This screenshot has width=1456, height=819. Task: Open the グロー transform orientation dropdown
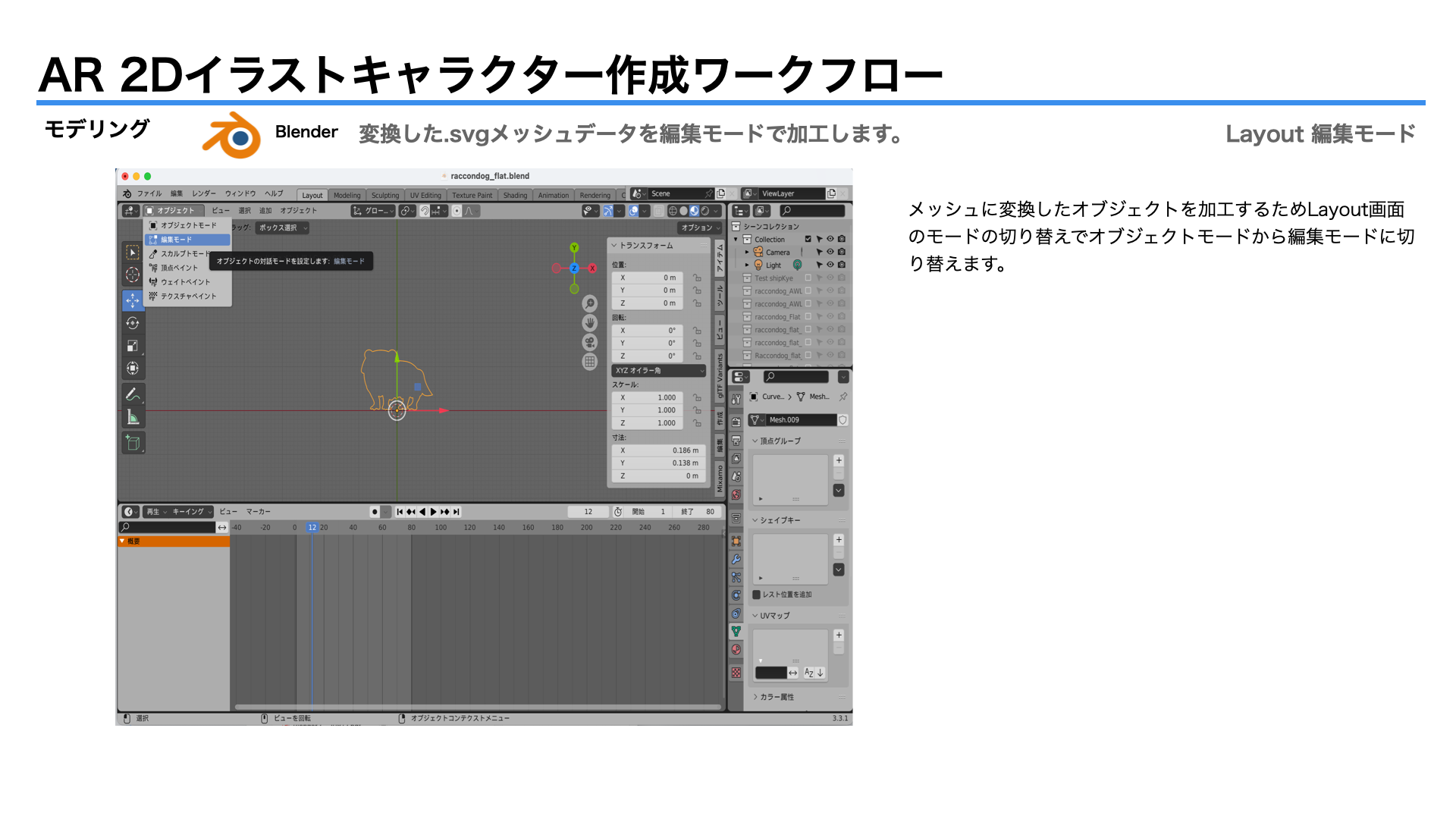(372, 211)
